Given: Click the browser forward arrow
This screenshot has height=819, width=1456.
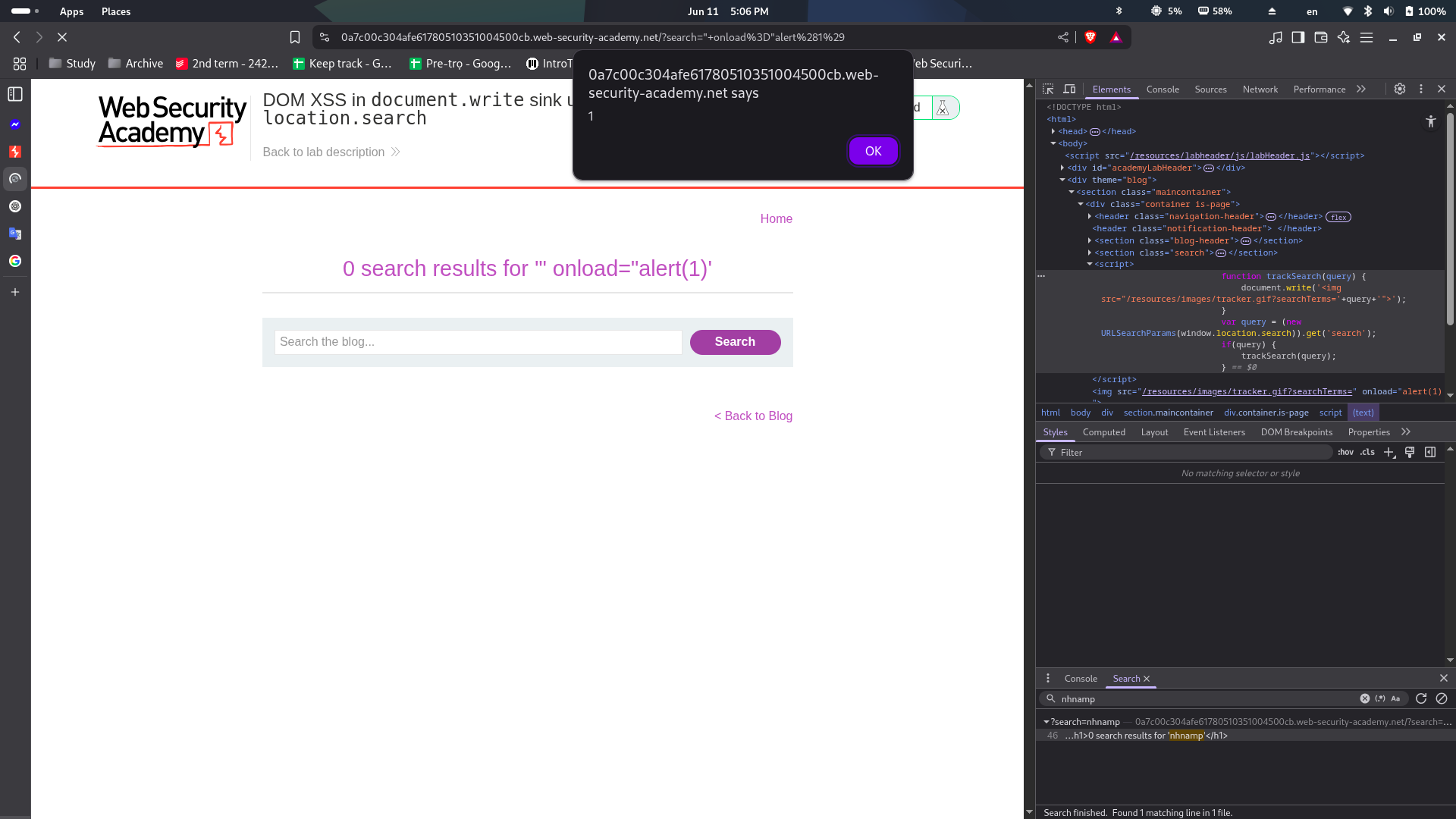Looking at the screenshot, I should 39,37.
